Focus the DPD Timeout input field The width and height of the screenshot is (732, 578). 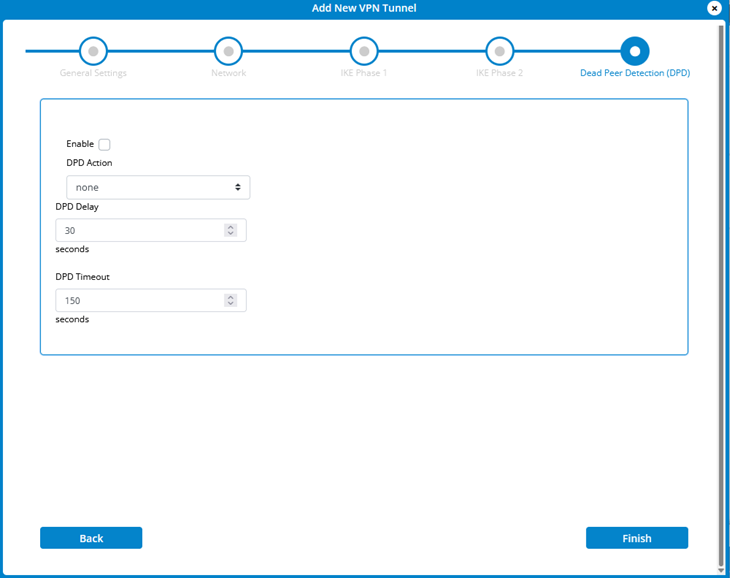[140, 301]
